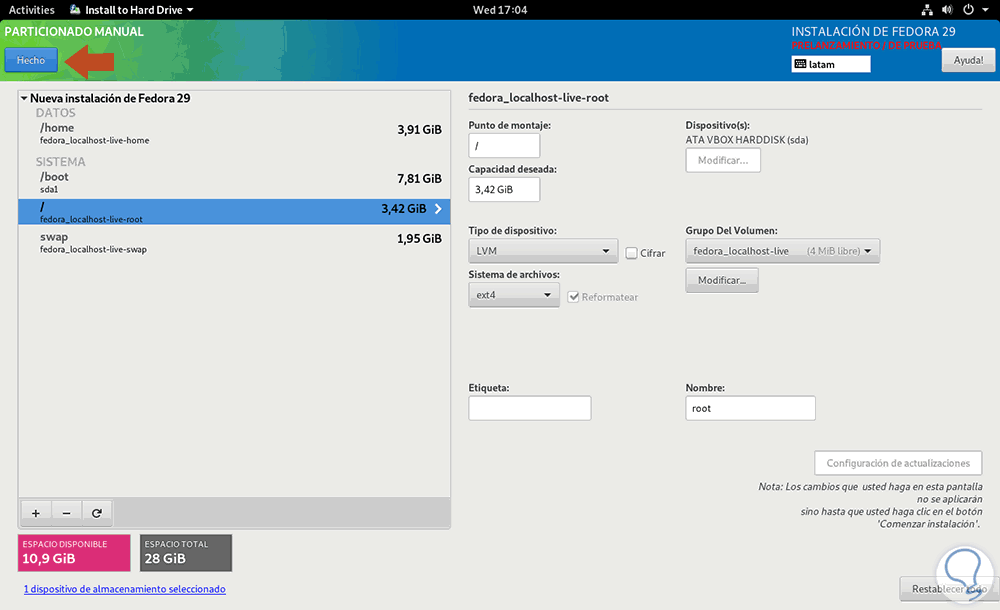Click the ESPACIO TOTAL 28 GiB box
Viewport: 1000px width, 610px height.
tap(186, 553)
